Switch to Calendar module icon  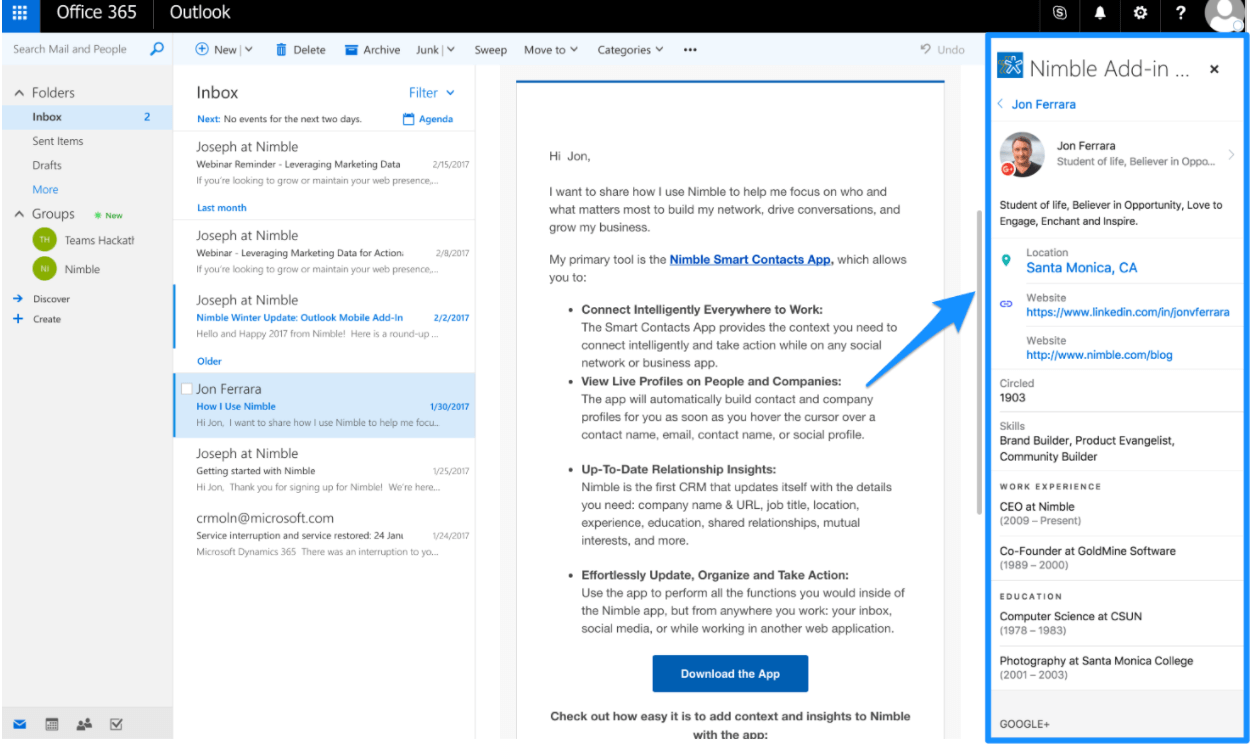[52, 724]
